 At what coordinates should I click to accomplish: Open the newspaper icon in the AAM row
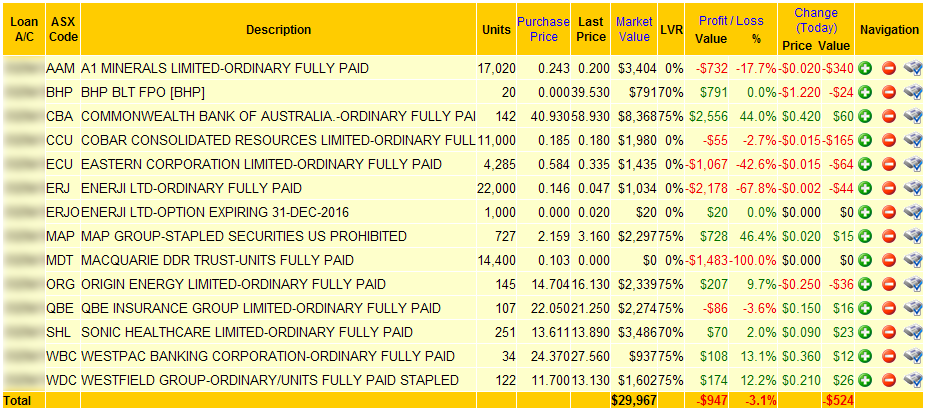[913, 69]
